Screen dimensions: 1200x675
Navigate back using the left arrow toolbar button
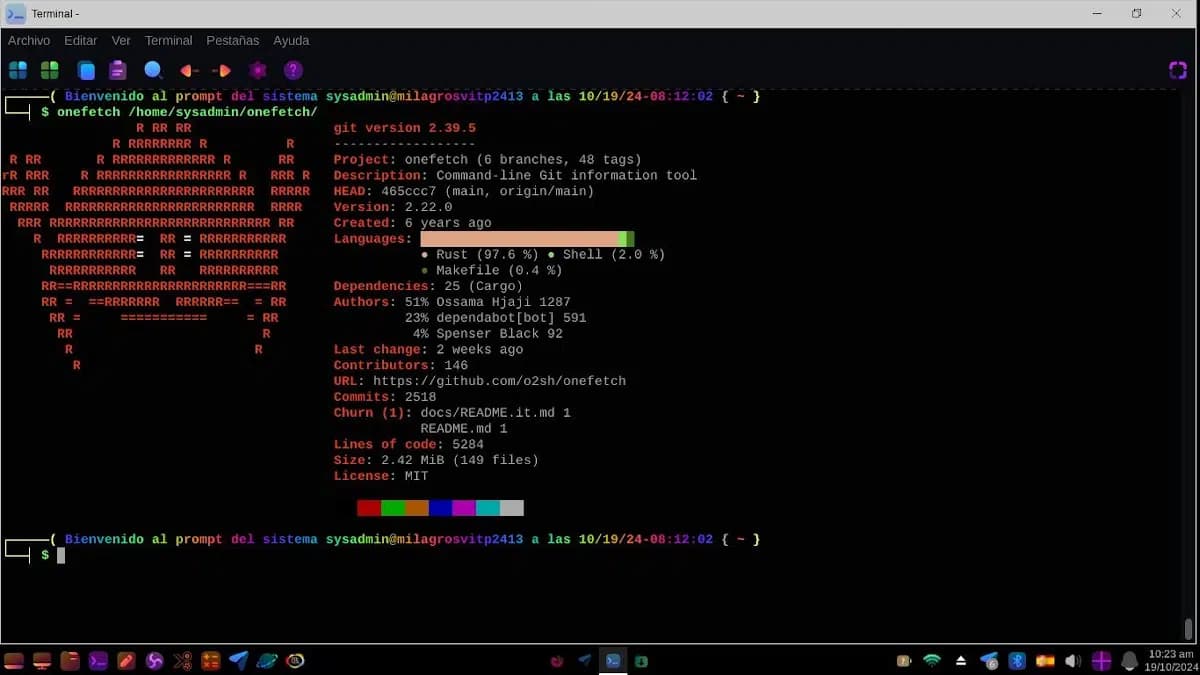coord(186,70)
